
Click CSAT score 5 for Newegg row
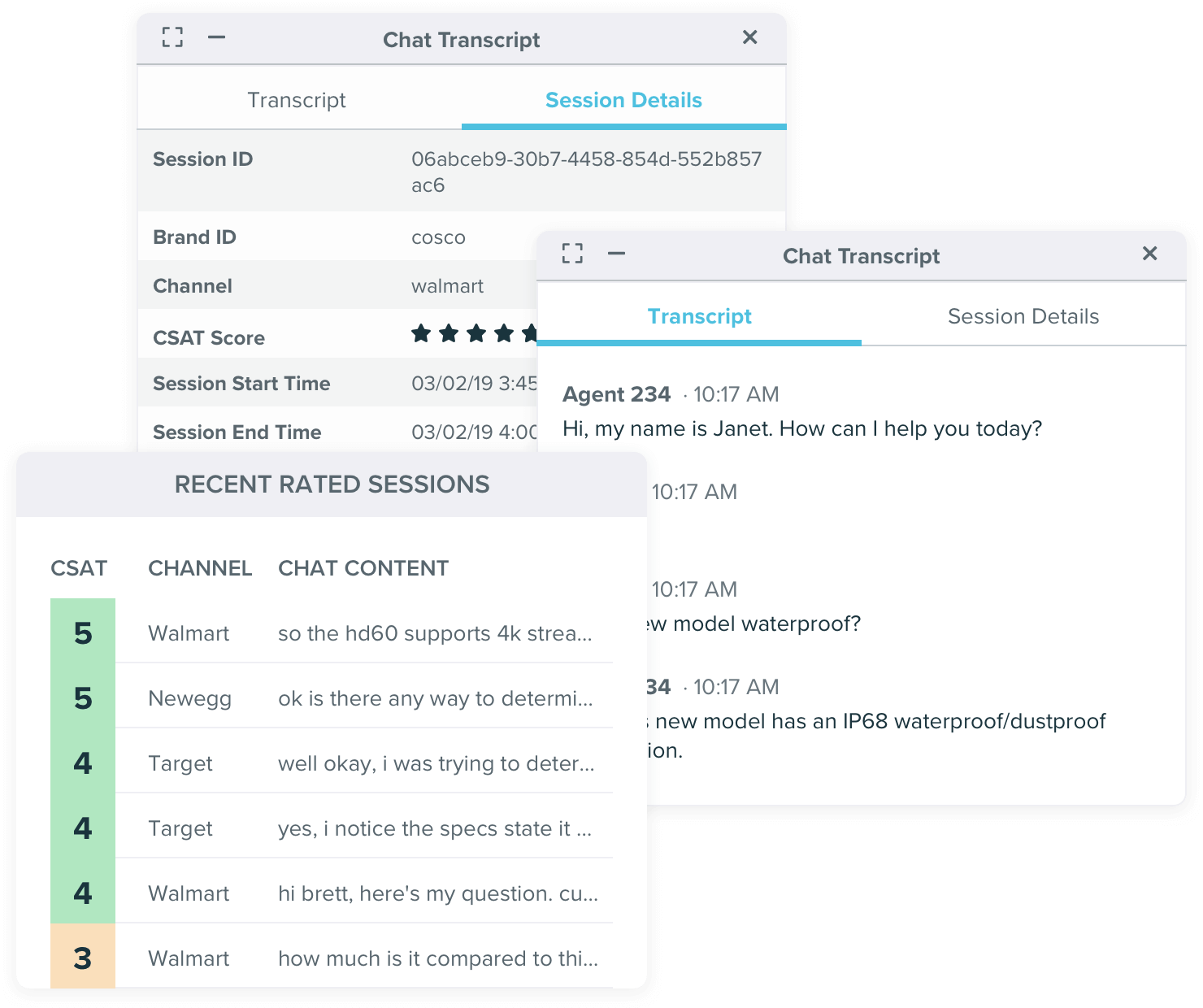pos(83,696)
